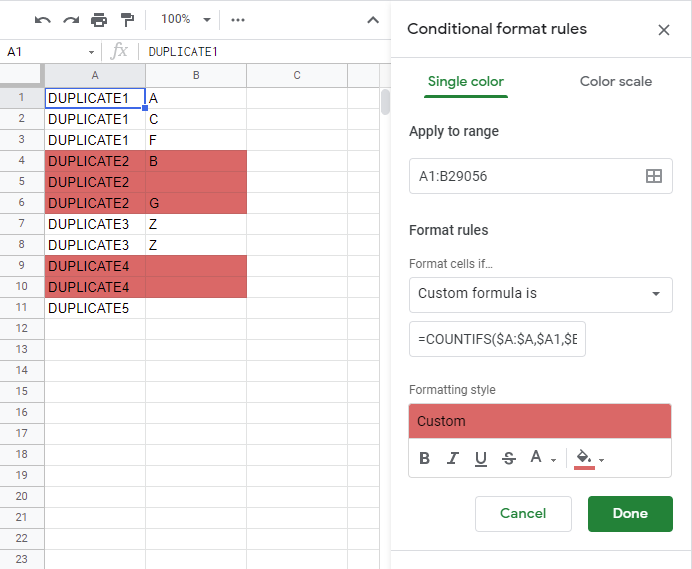Edit the COUNTIFS custom formula field

497,339
